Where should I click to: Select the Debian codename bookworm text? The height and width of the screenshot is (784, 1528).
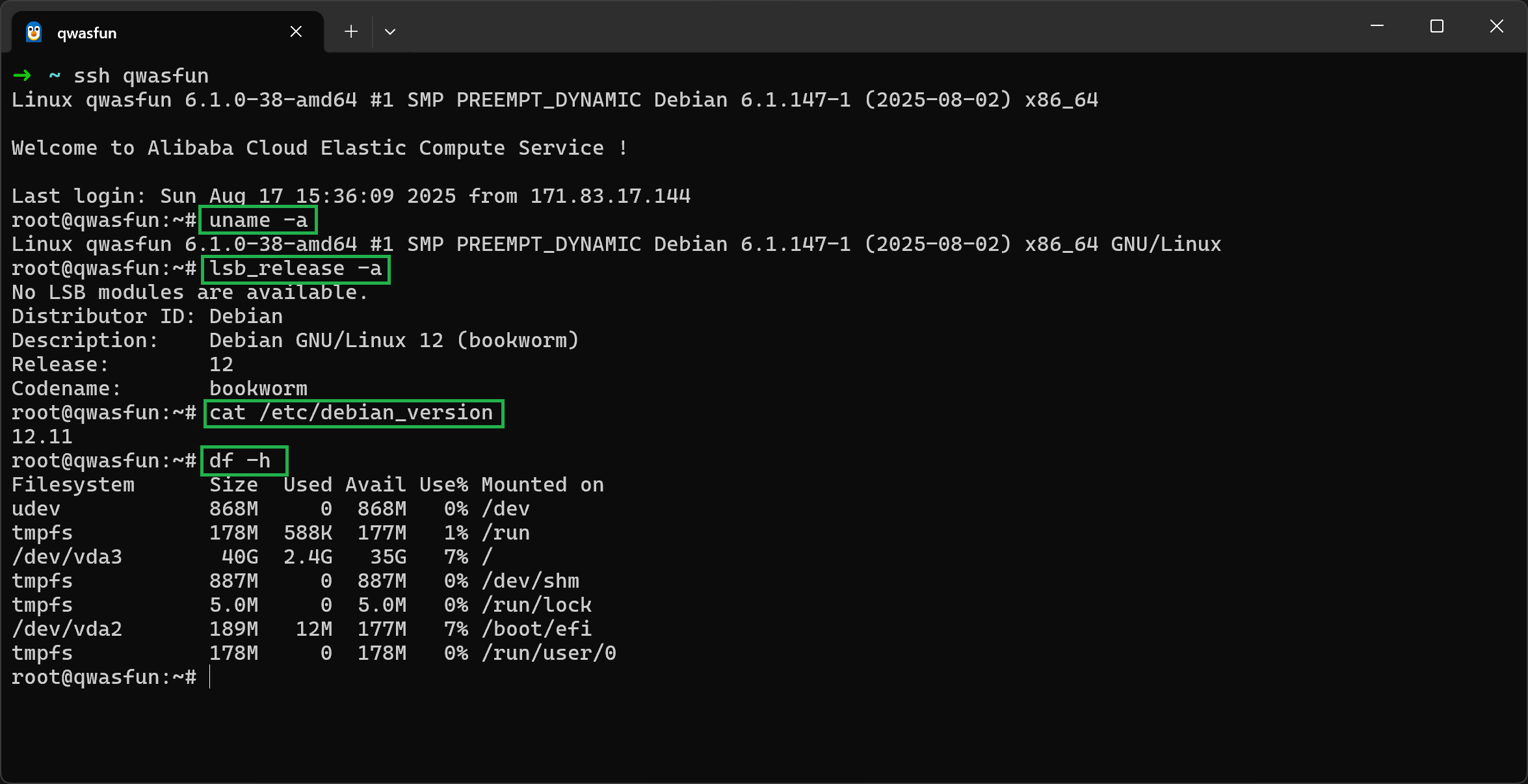pyautogui.click(x=257, y=388)
